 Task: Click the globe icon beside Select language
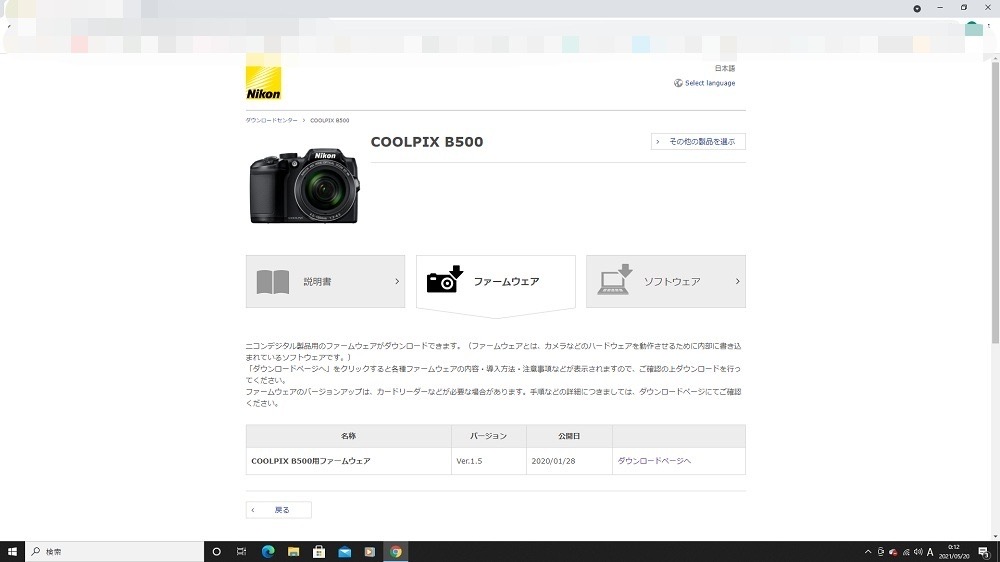point(678,83)
